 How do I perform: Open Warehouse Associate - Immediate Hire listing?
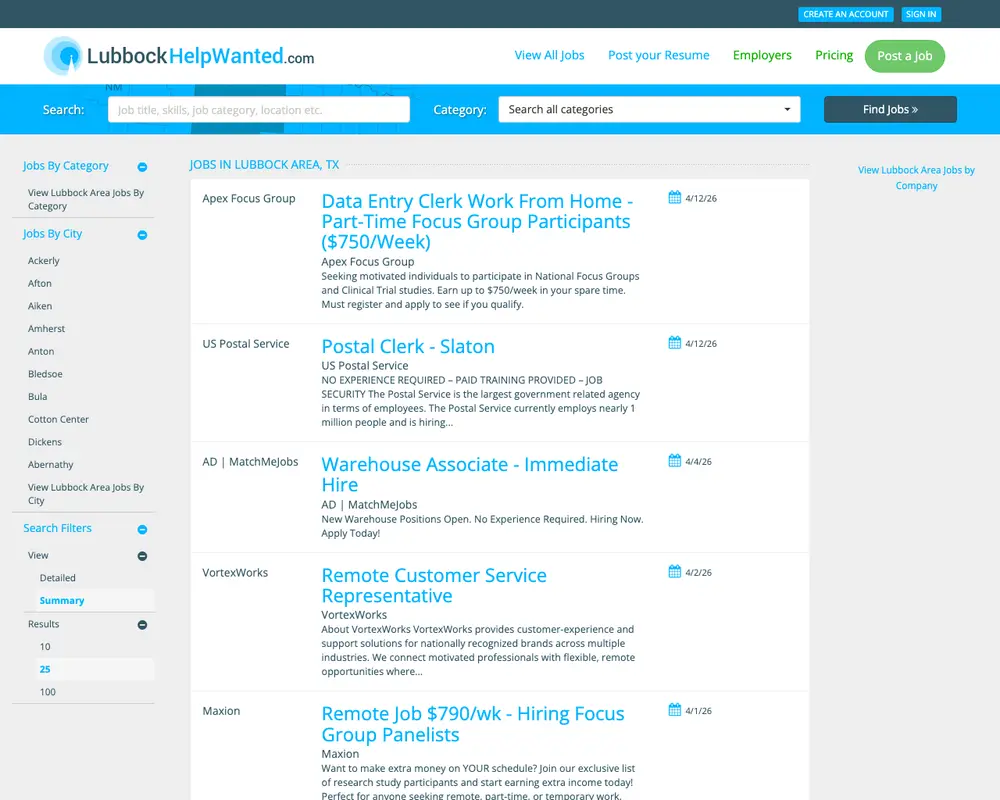tap(469, 475)
